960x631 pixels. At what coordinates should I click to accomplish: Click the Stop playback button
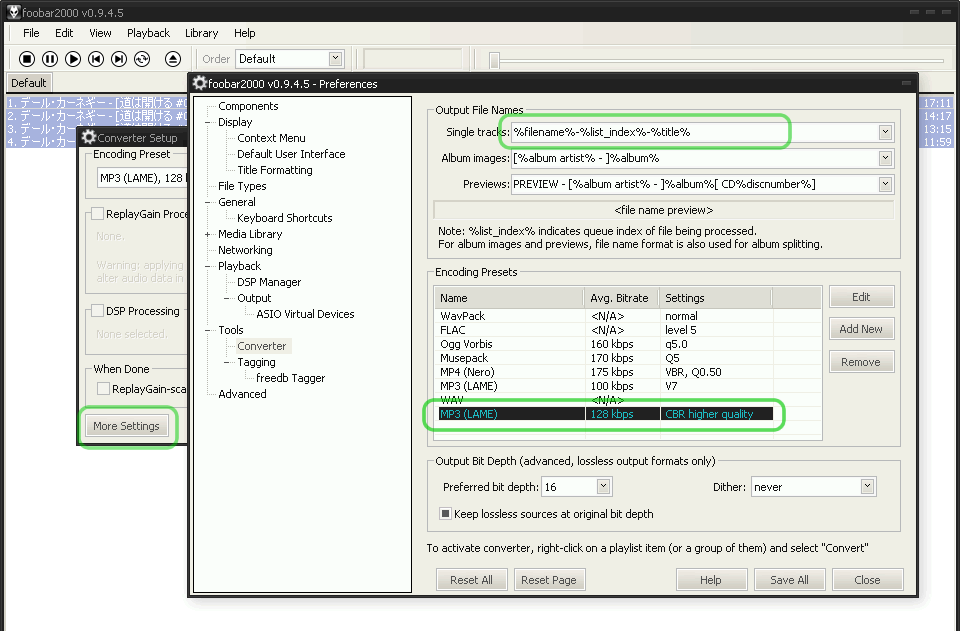point(27,59)
